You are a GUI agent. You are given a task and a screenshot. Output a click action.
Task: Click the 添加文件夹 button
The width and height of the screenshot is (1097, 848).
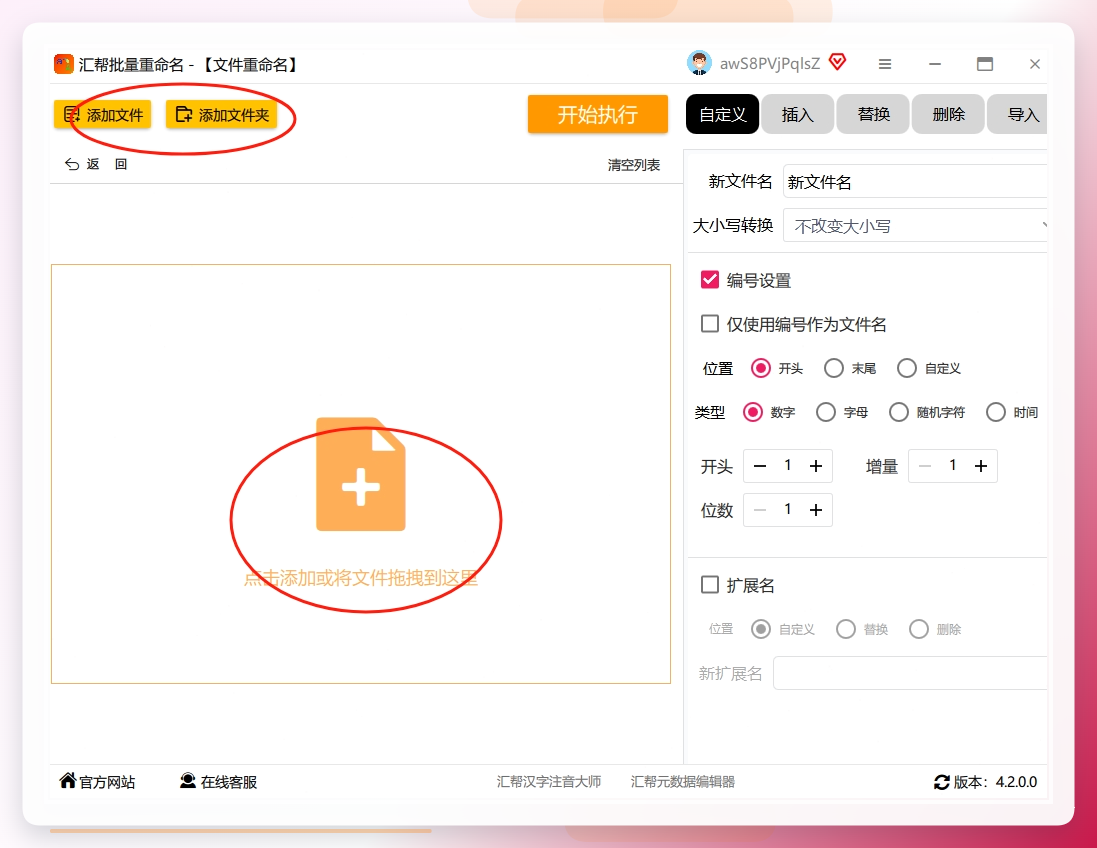[x=222, y=115]
